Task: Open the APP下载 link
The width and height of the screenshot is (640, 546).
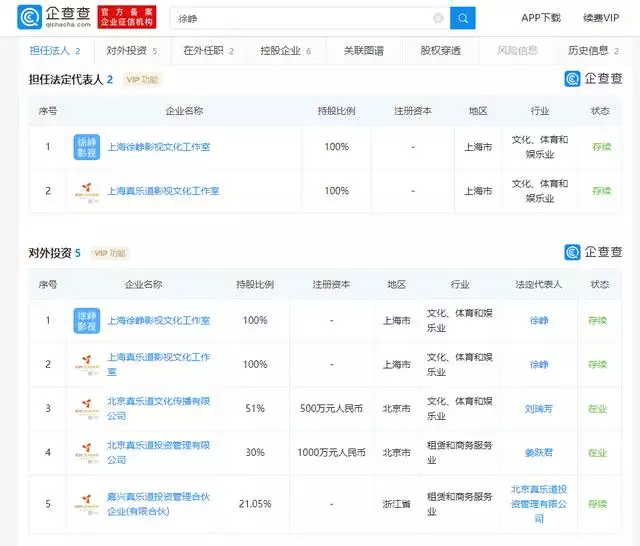Action: [x=541, y=18]
